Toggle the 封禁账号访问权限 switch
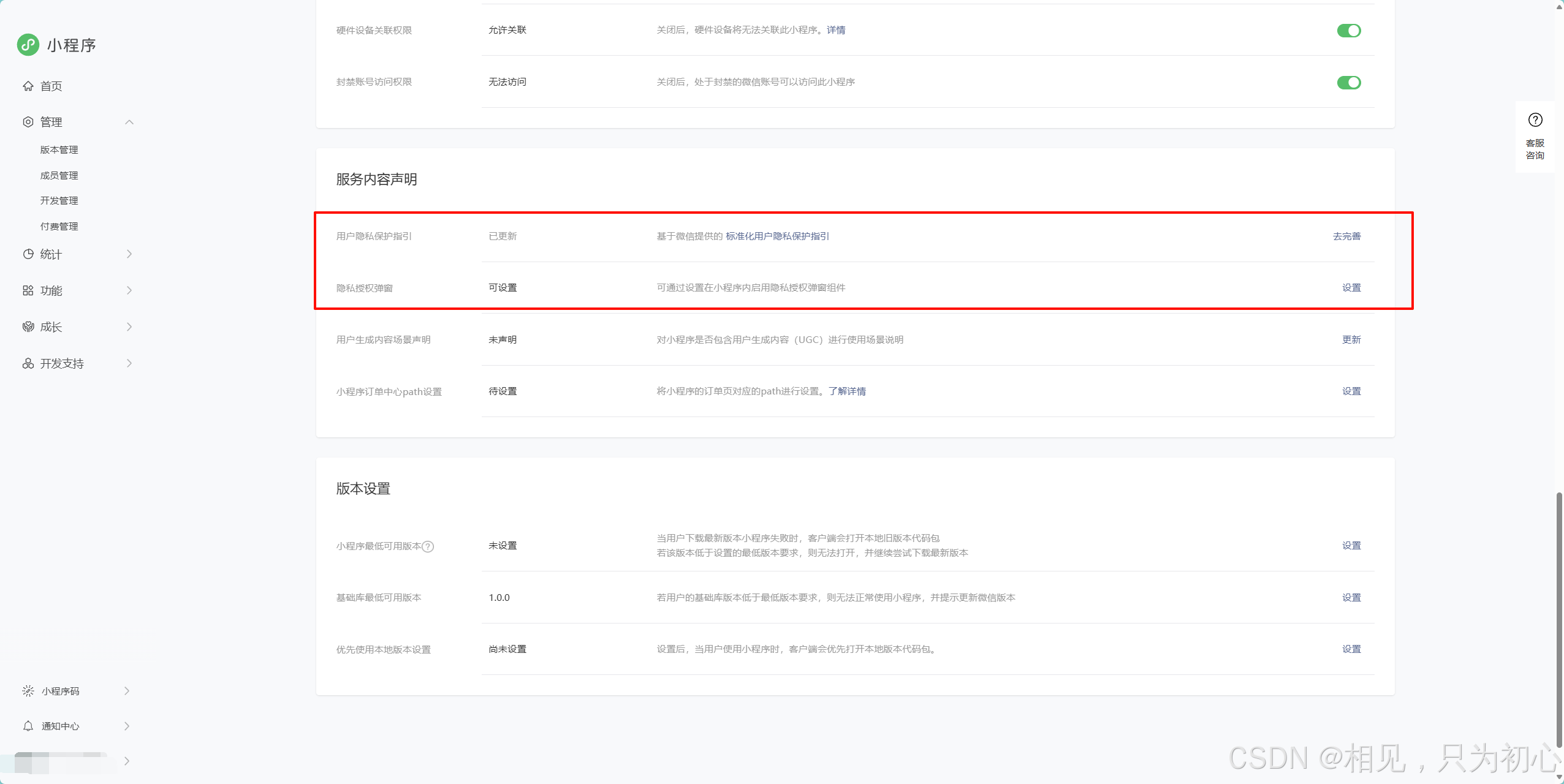 1348,83
